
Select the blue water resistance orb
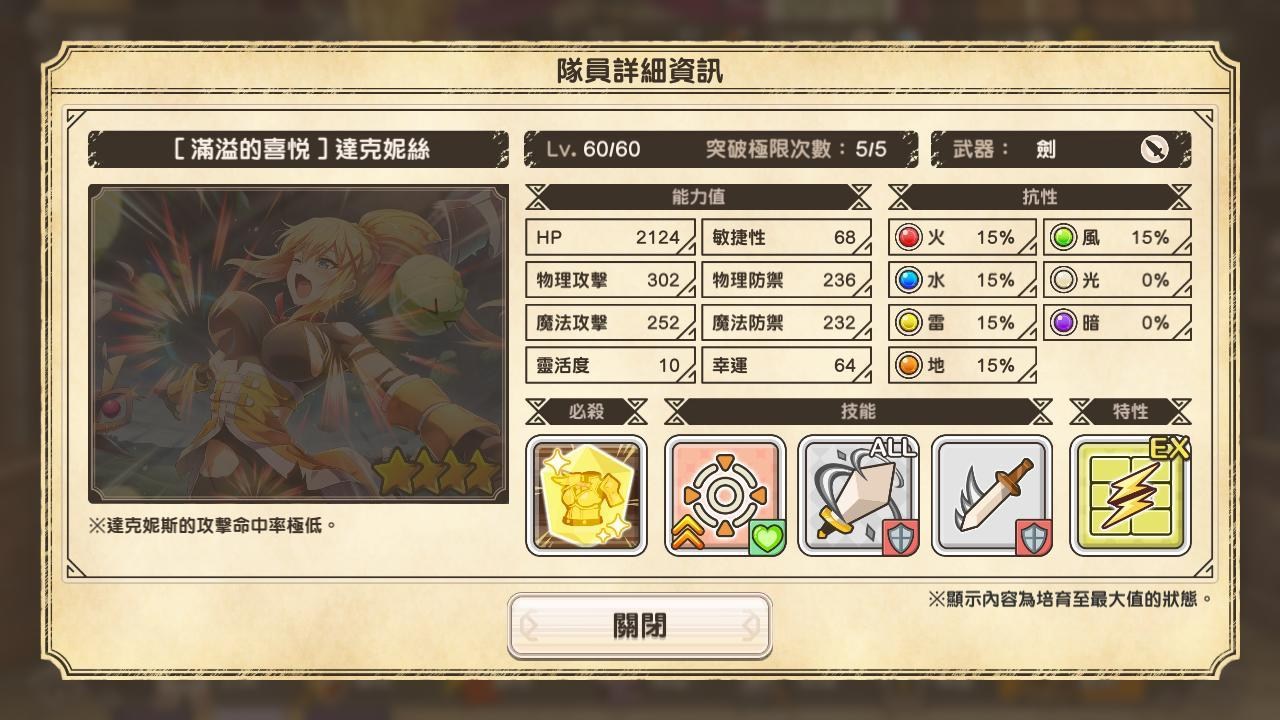(x=908, y=281)
